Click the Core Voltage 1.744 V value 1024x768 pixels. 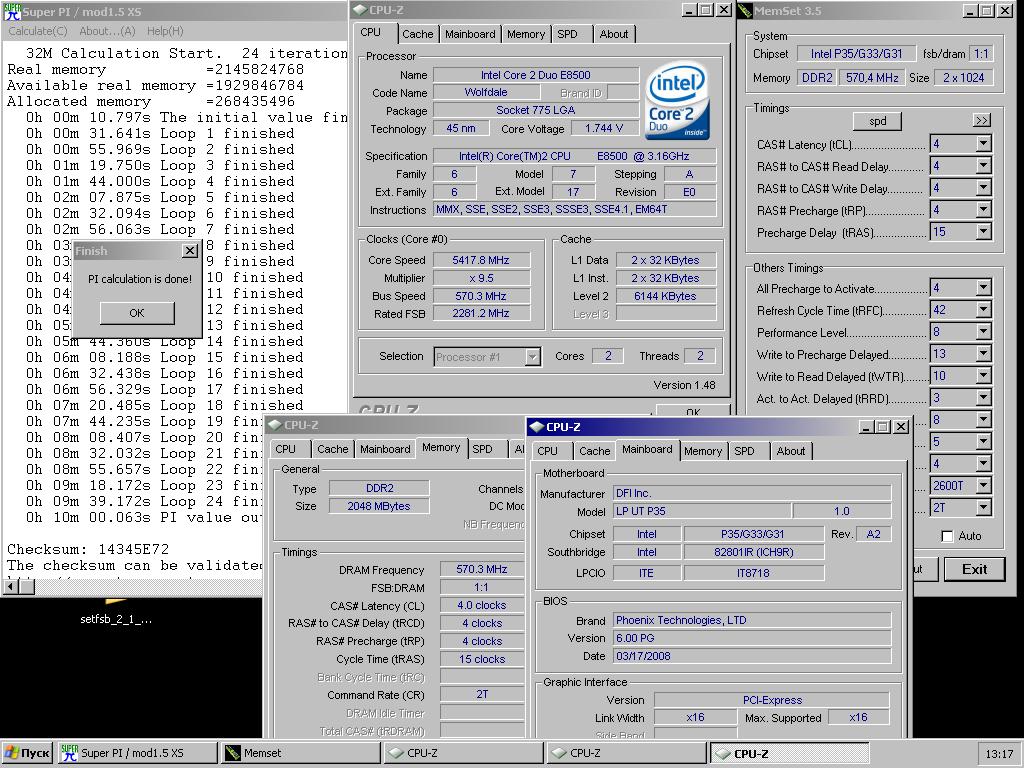[x=603, y=128]
